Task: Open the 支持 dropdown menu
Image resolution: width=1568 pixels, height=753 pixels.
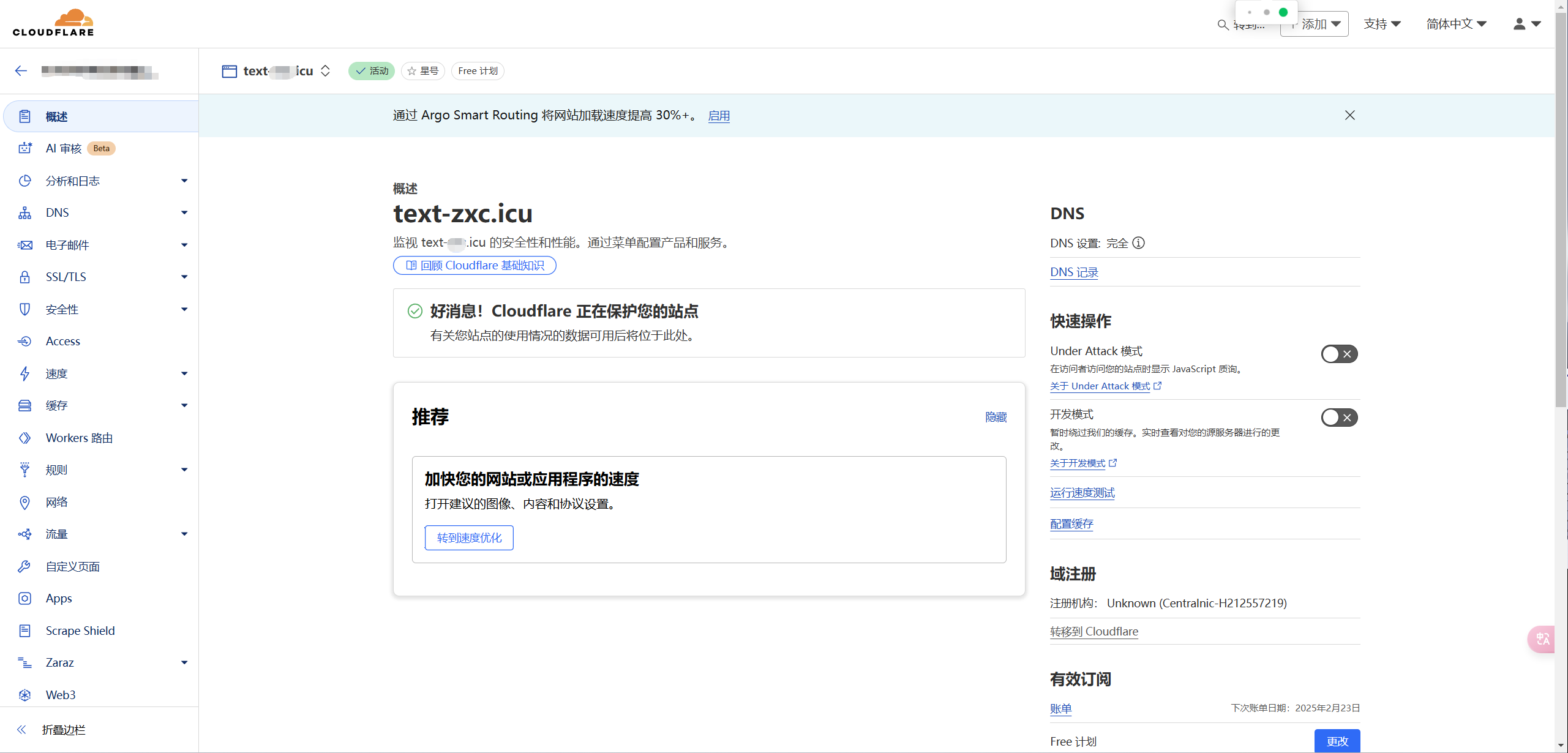Action: tap(1381, 24)
